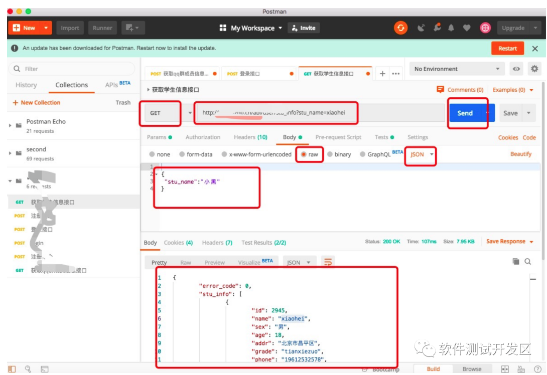Click the Trash link in sidebar
Screen dimensions: 547x375
pos(123,102)
